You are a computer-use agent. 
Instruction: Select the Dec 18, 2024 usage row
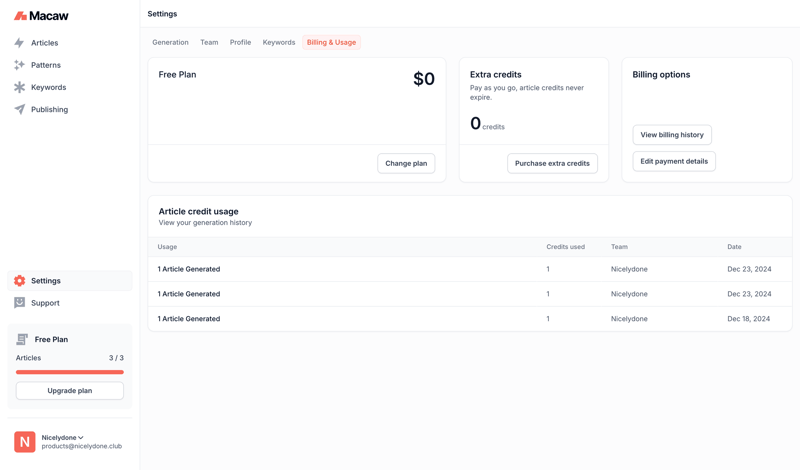(x=470, y=318)
